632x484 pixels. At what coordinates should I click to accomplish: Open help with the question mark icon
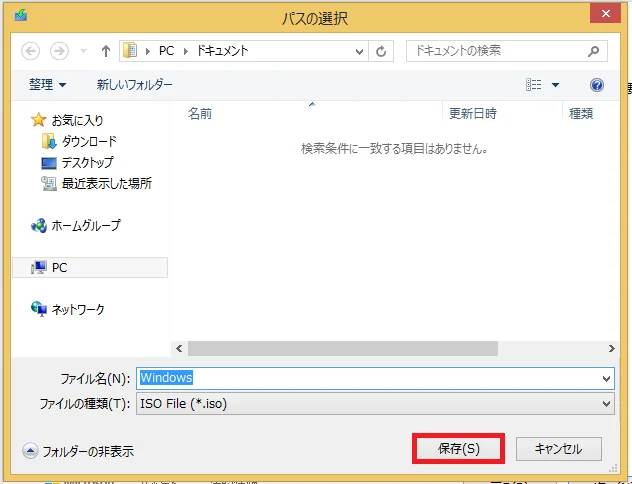click(x=597, y=85)
